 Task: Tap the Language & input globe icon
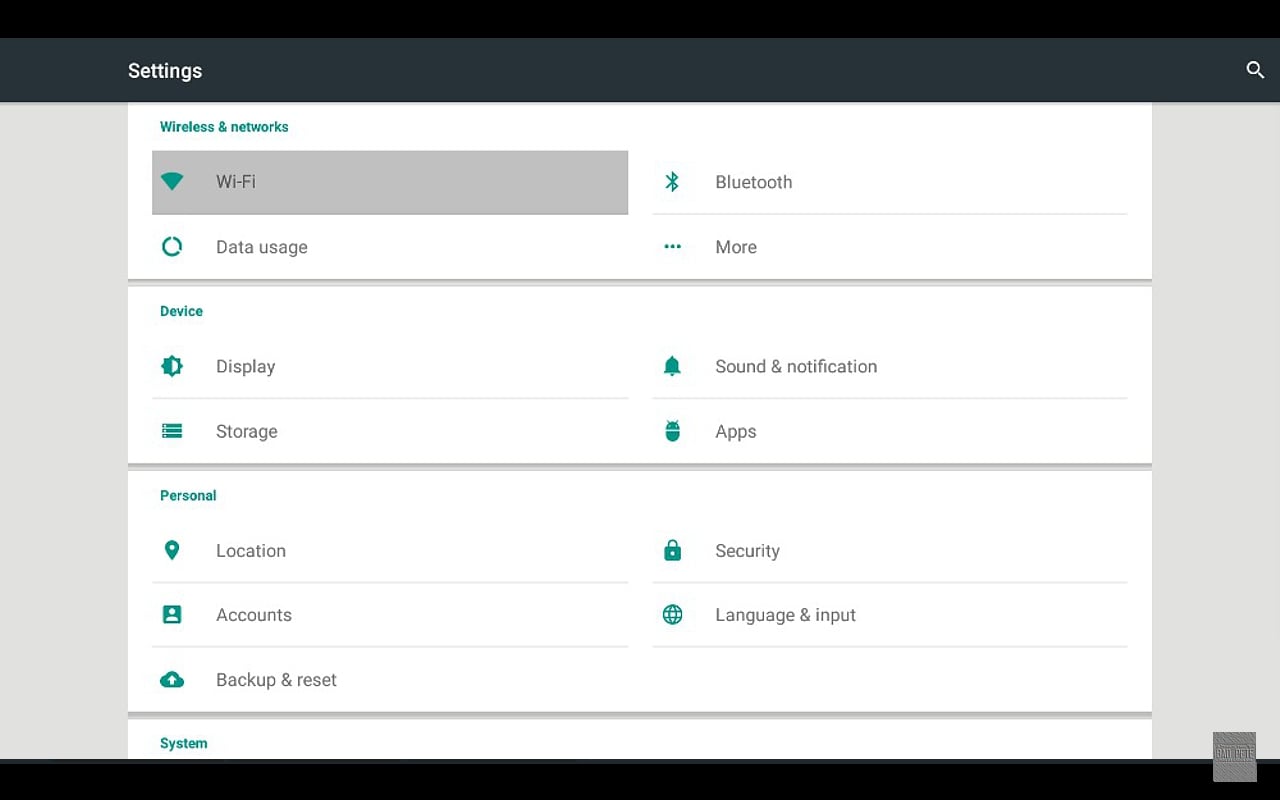click(x=672, y=615)
